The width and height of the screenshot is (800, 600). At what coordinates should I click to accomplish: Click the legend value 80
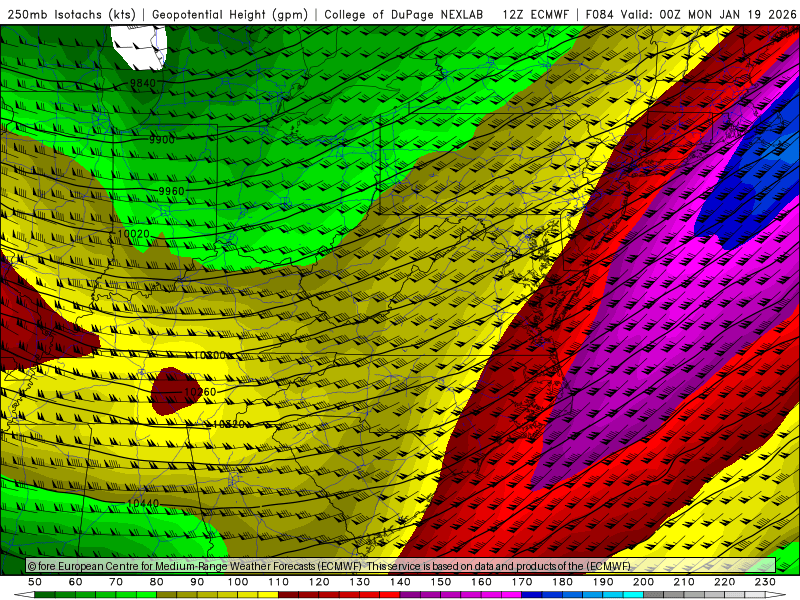point(157,582)
